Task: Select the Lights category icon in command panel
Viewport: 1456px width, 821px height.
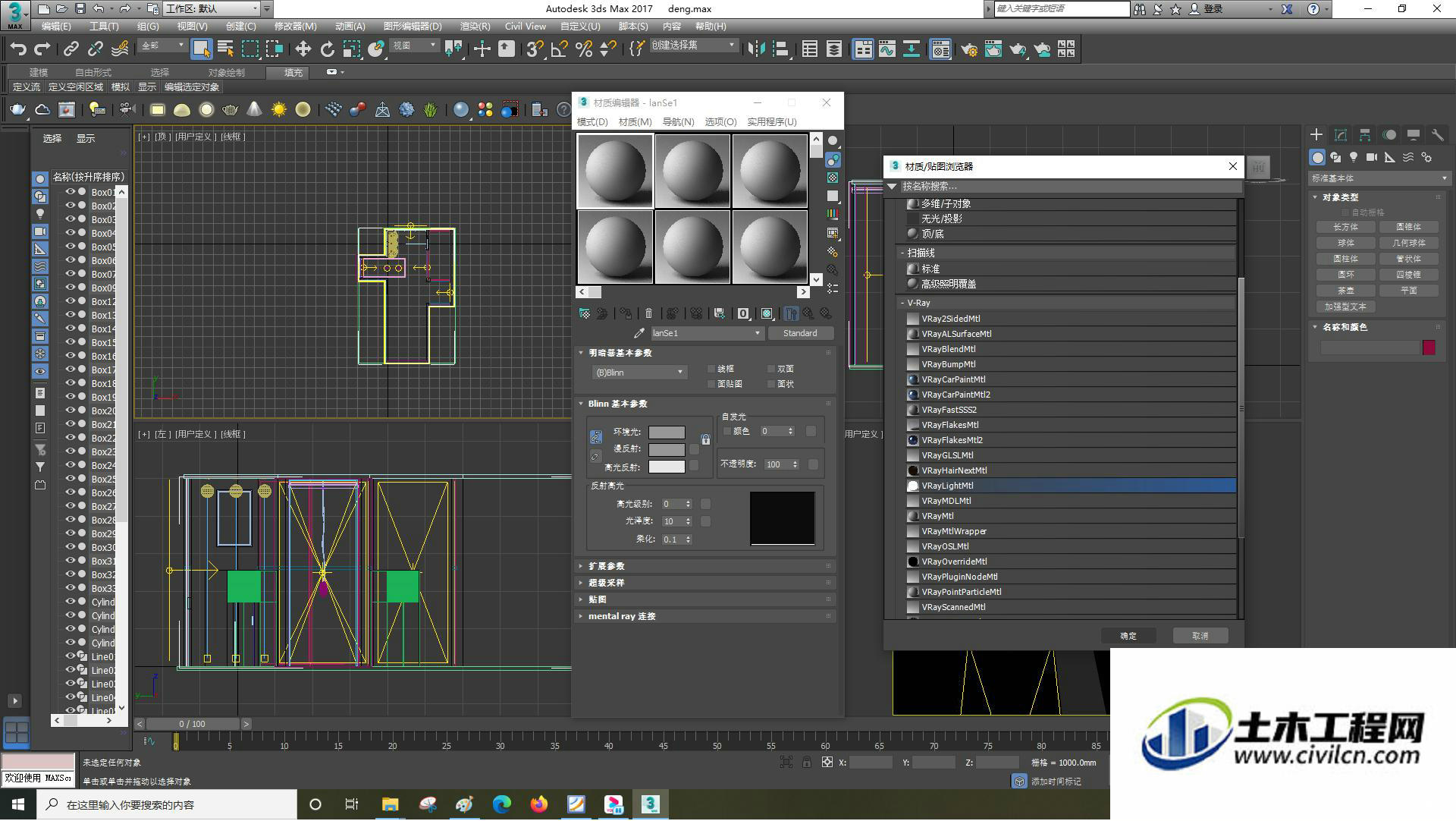Action: point(1354,157)
